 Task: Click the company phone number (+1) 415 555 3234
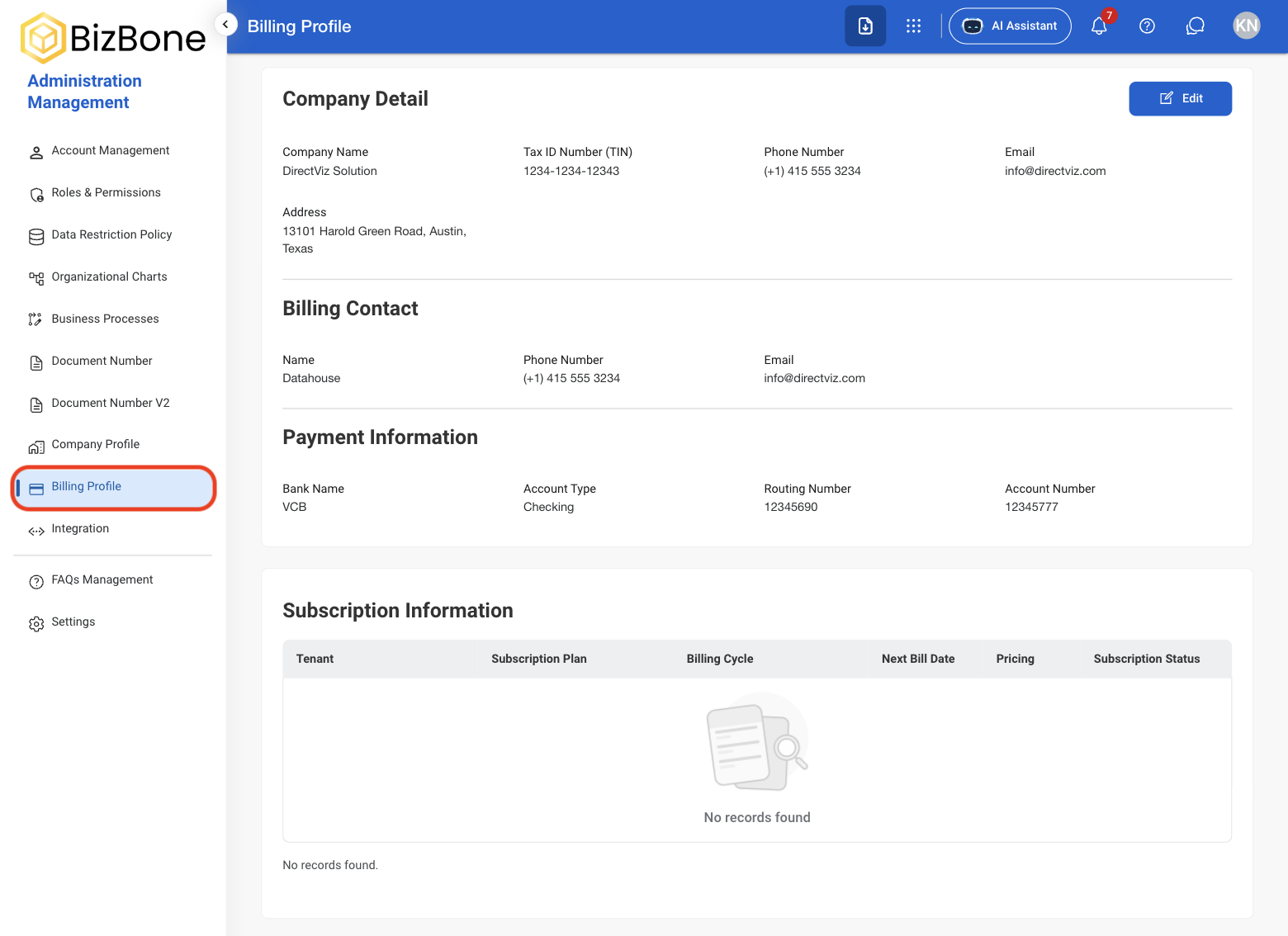[812, 171]
